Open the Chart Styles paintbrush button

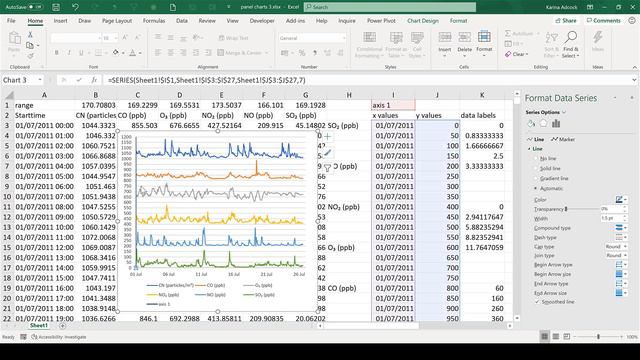(327, 152)
